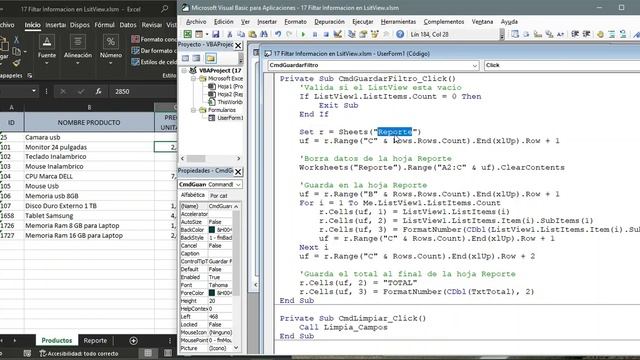Screen dimensions: 640x360
Task: Click the Excel formula bar showing 2850
Action: tap(143, 91)
